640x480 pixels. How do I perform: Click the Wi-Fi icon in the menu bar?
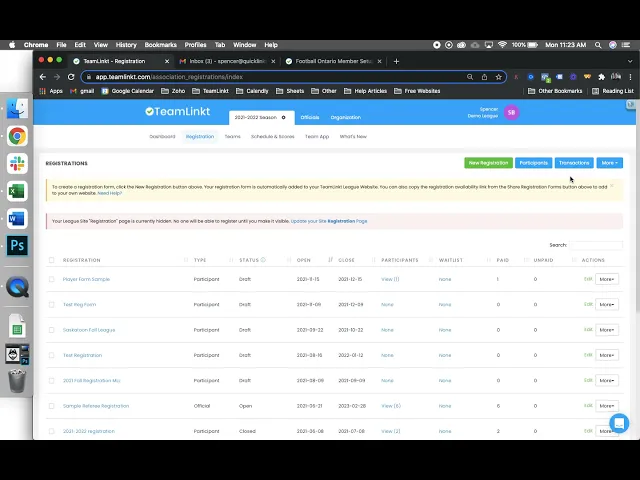502,45
